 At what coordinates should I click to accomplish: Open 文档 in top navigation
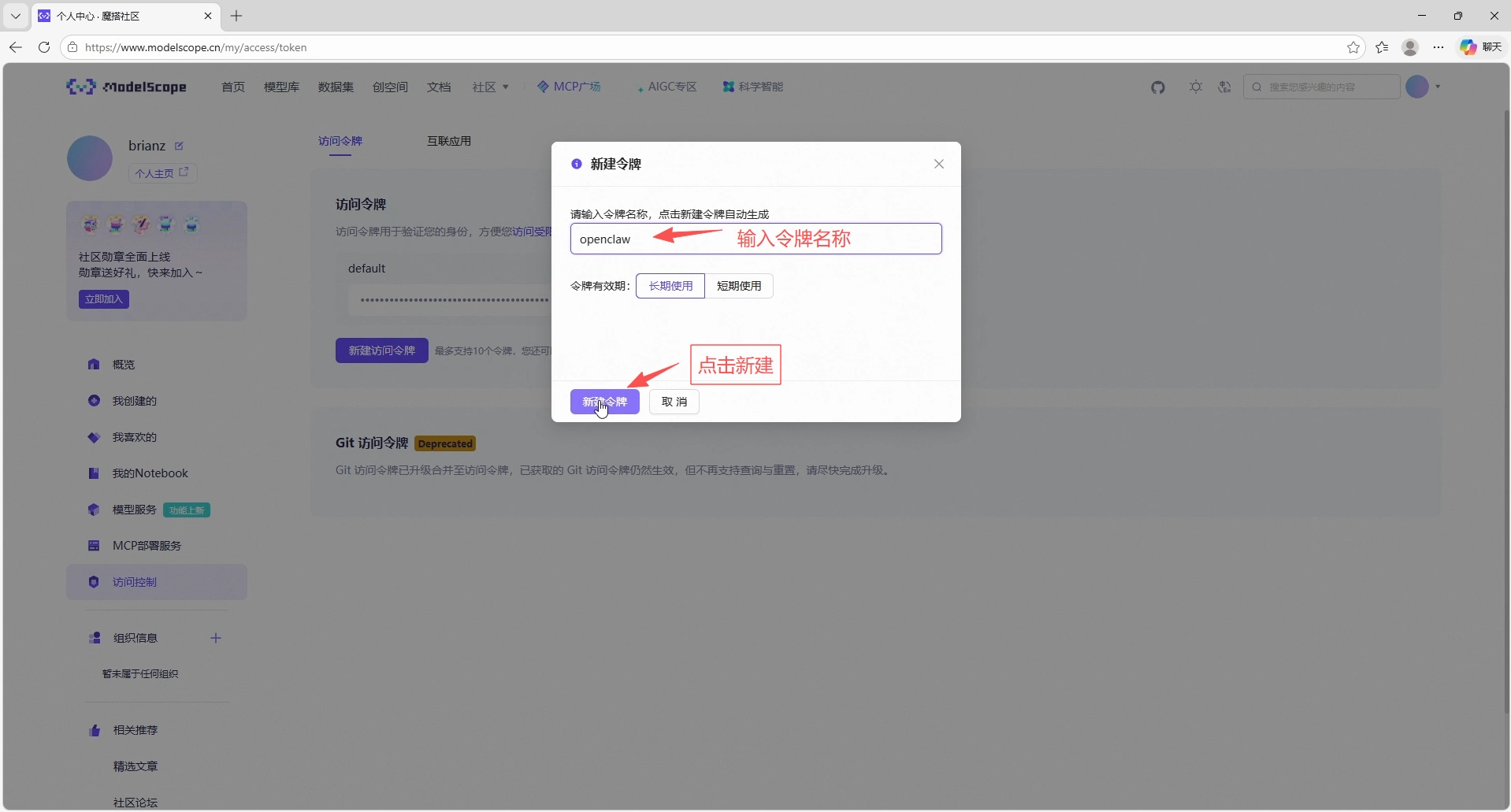tap(439, 87)
